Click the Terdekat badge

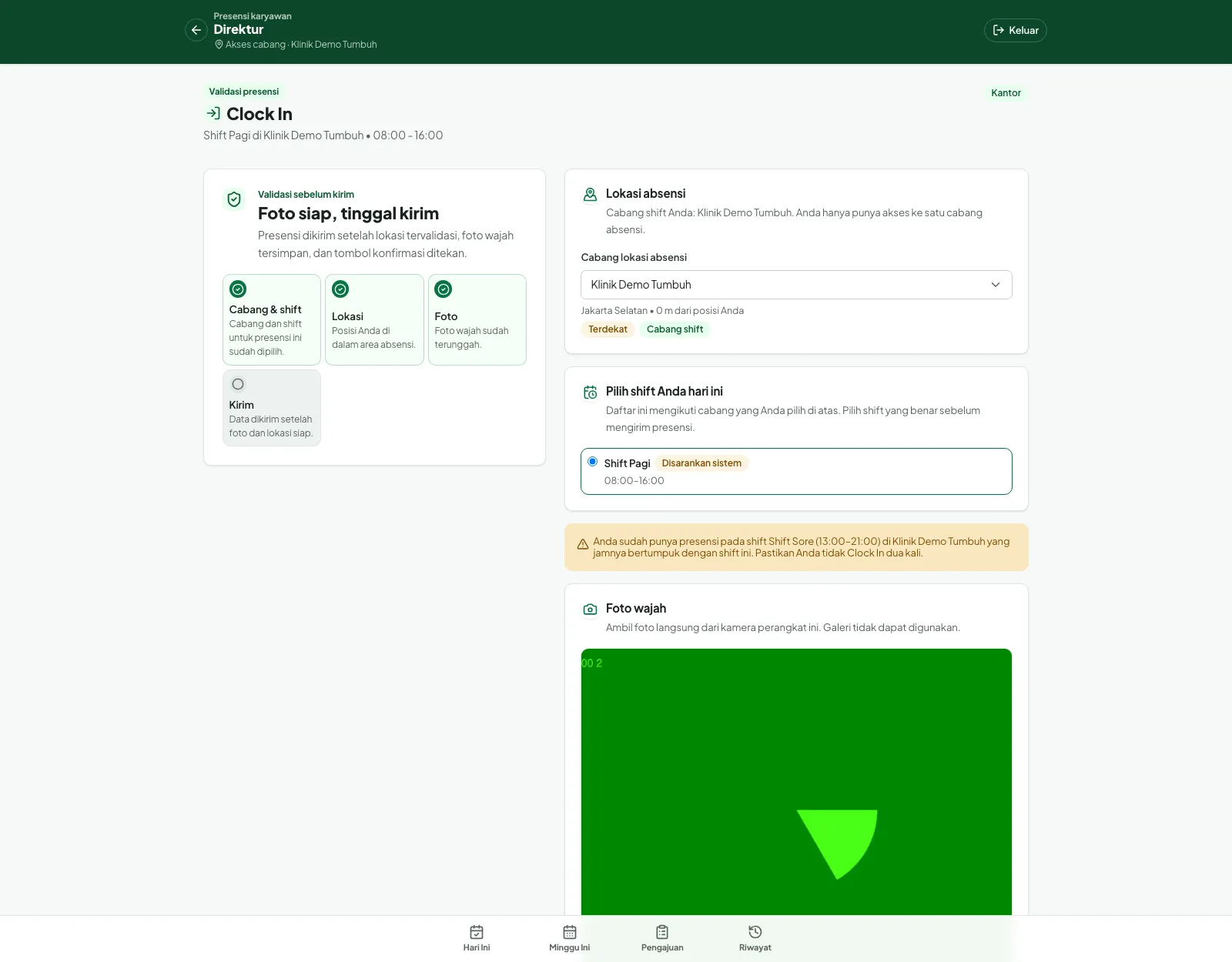(608, 329)
